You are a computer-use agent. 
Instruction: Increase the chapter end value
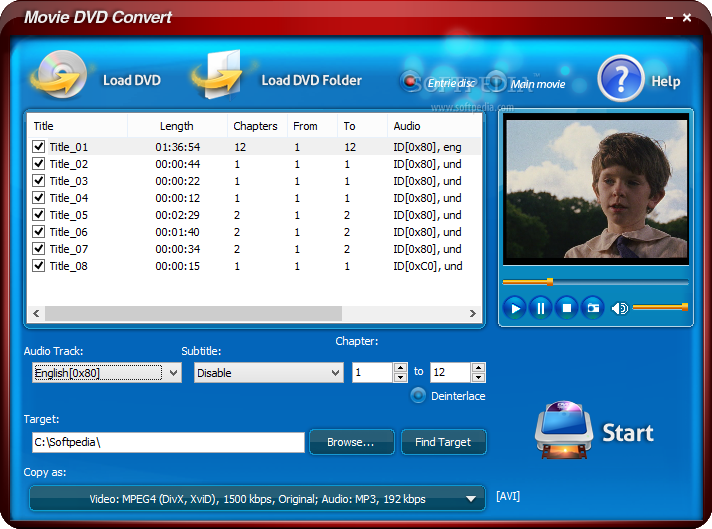tap(479, 367)
